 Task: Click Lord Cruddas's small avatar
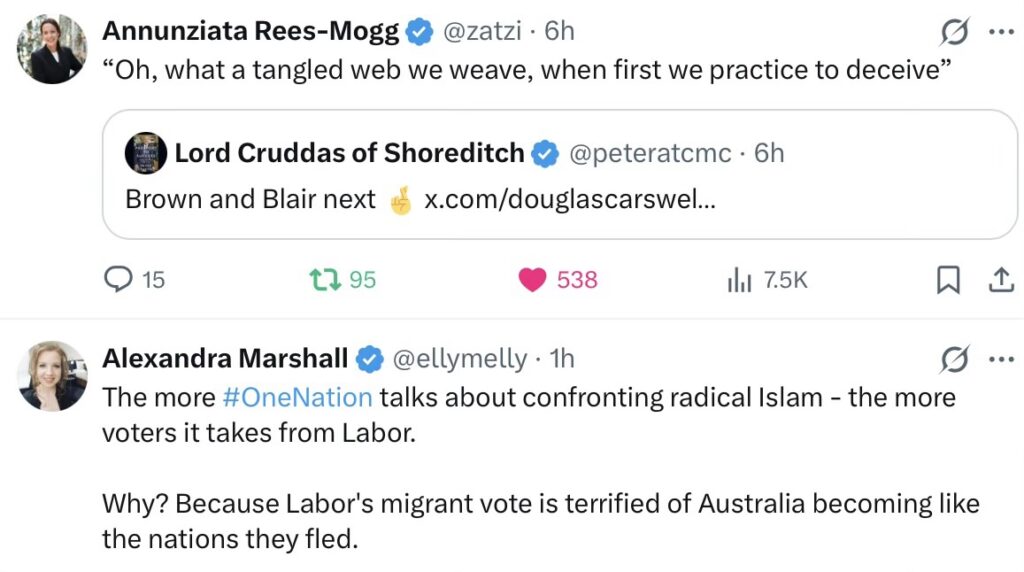(146, 153)
